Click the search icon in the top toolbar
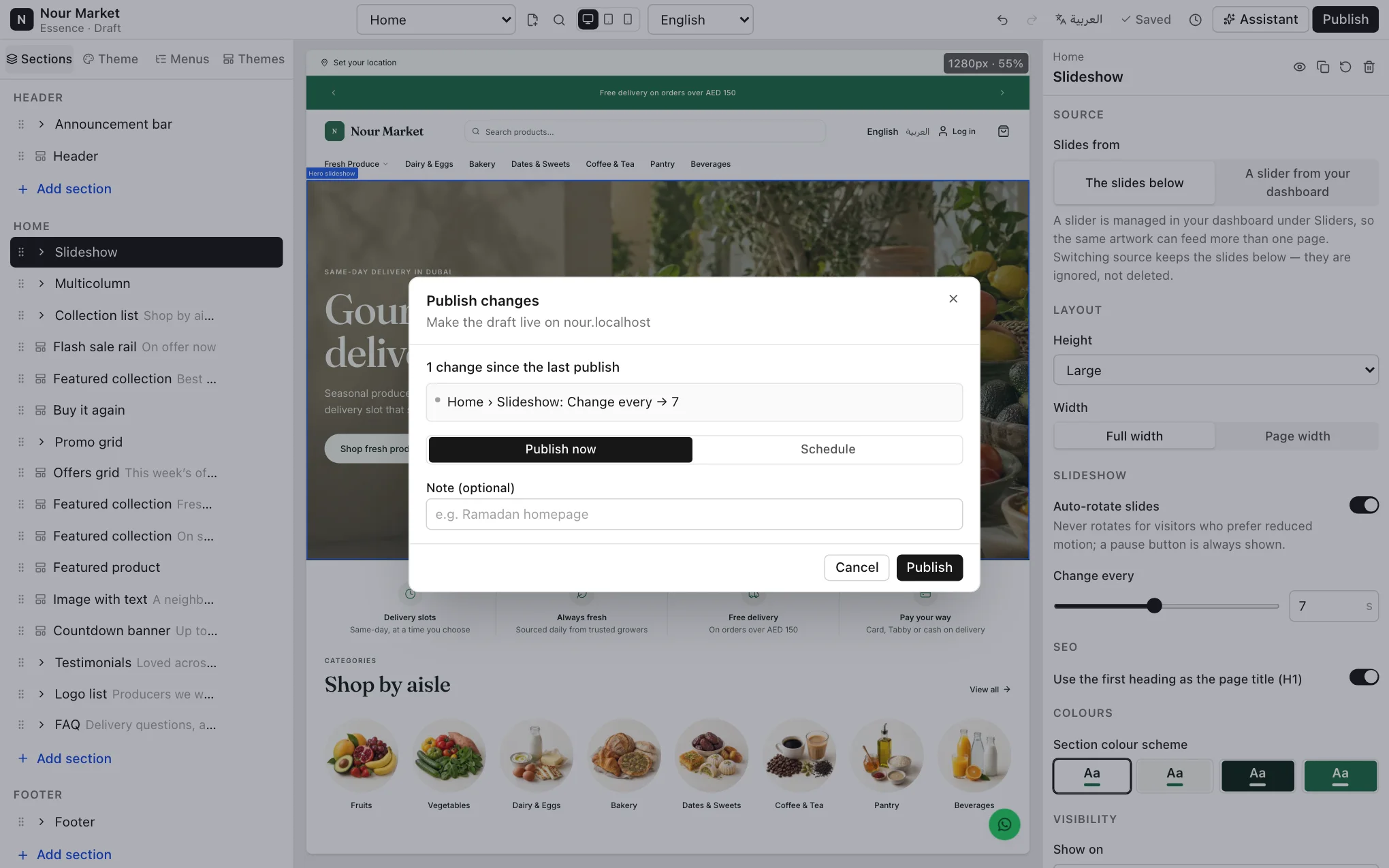Screen dimensions: 1389x868 [559, 20]
